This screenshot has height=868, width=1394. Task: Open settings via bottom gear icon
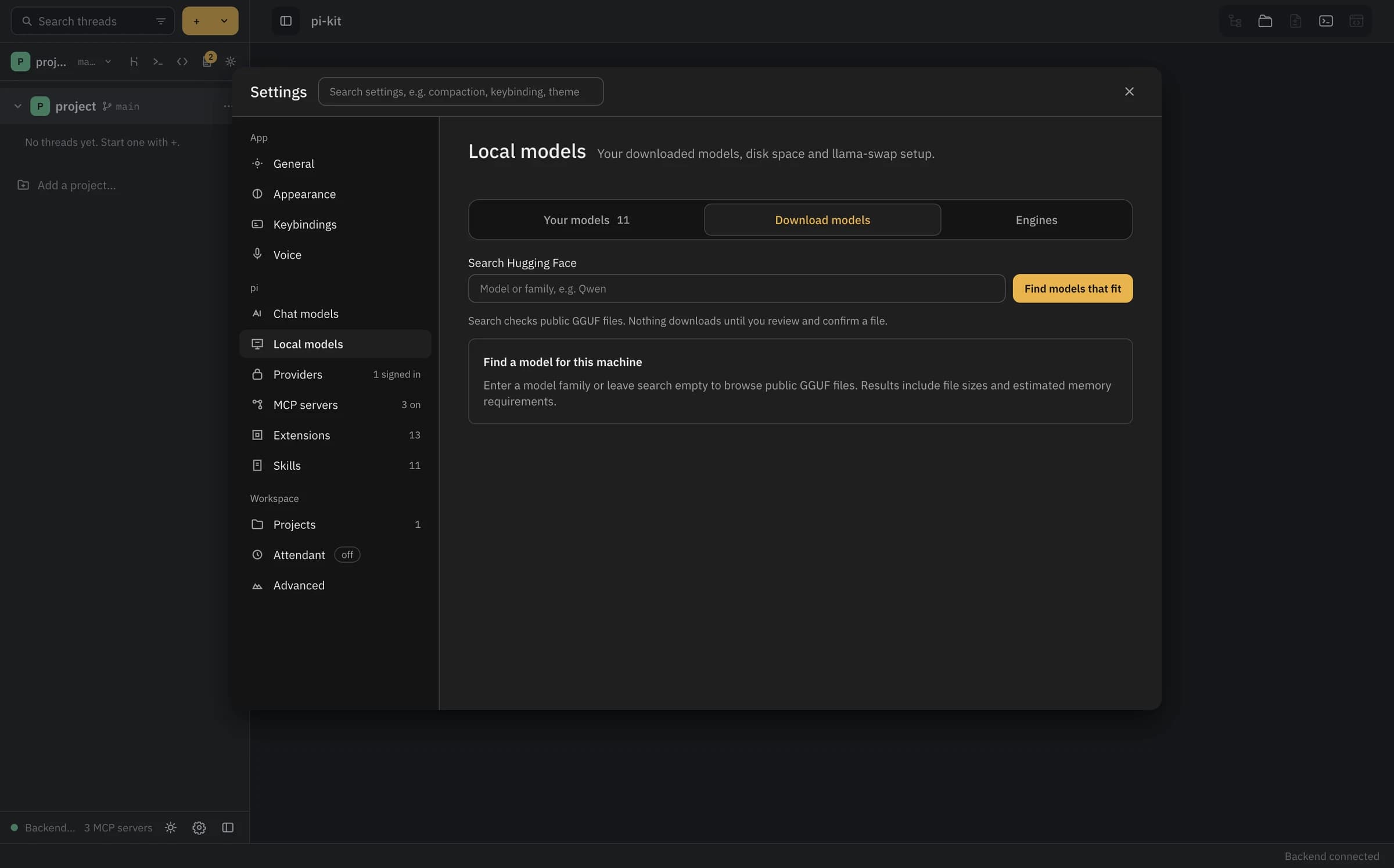[x=199, y=828]
